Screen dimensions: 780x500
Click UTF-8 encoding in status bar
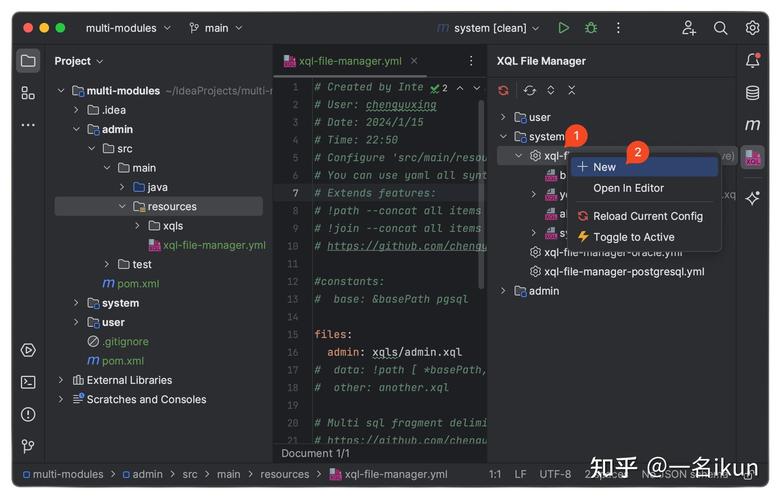pos(555,475)
